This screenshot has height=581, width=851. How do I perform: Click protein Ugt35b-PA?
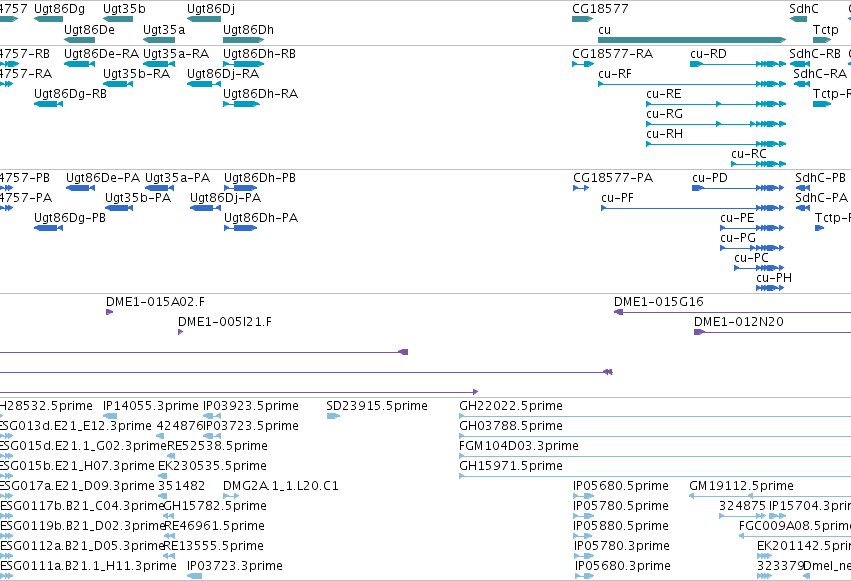[x=119, y=208]
